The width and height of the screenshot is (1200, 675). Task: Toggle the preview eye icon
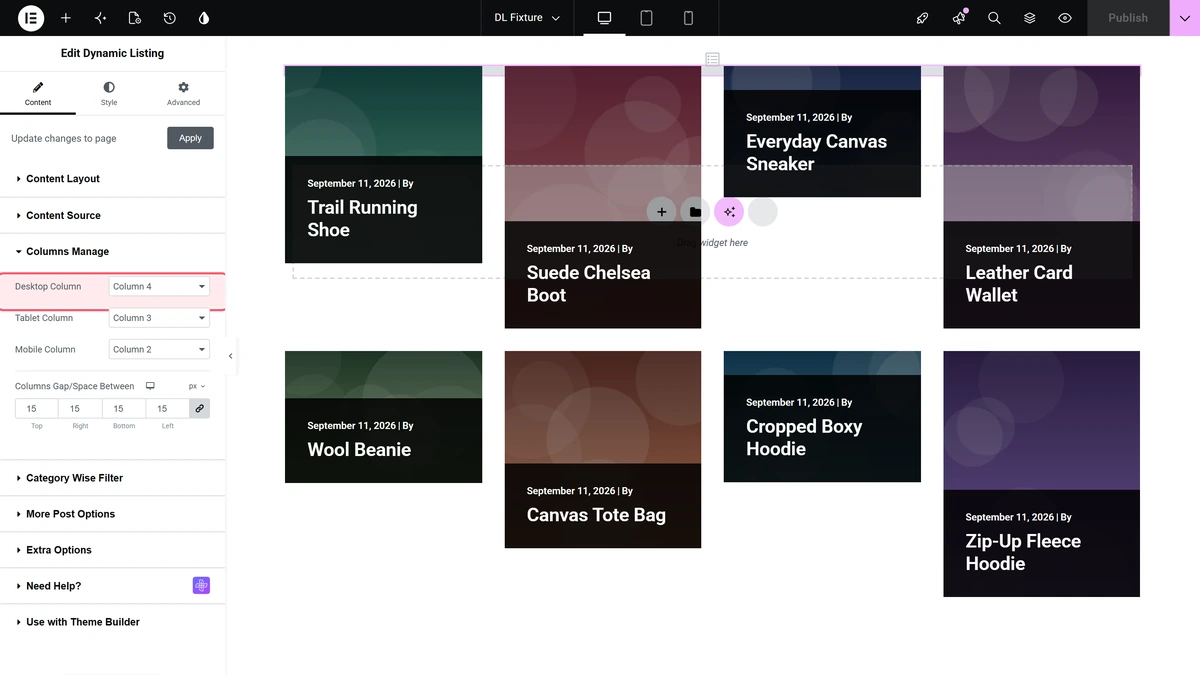pos(1065,18)
